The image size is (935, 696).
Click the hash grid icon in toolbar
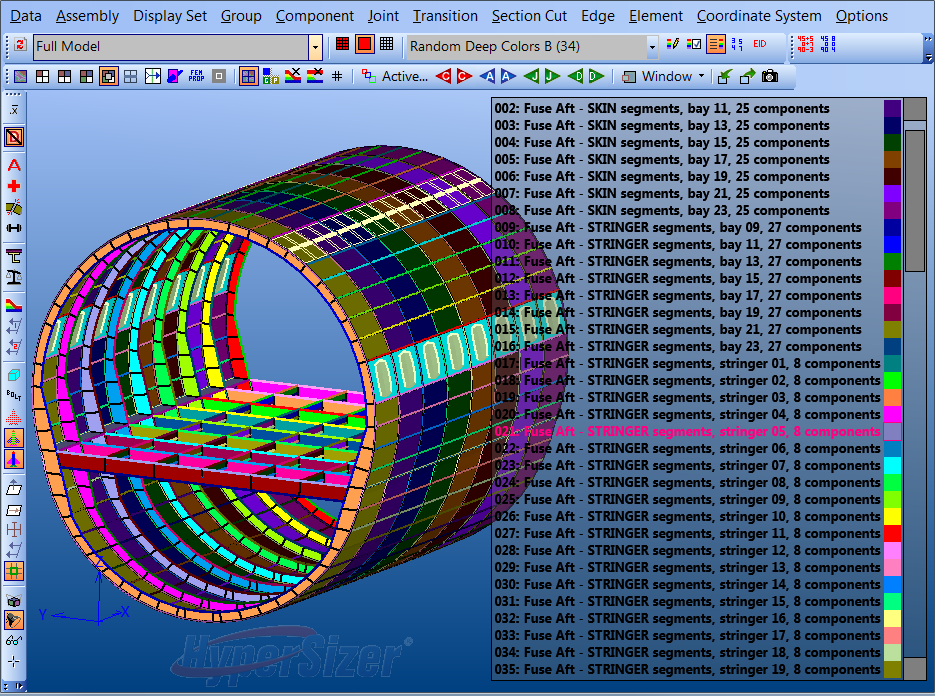click(x=337, y=76)
